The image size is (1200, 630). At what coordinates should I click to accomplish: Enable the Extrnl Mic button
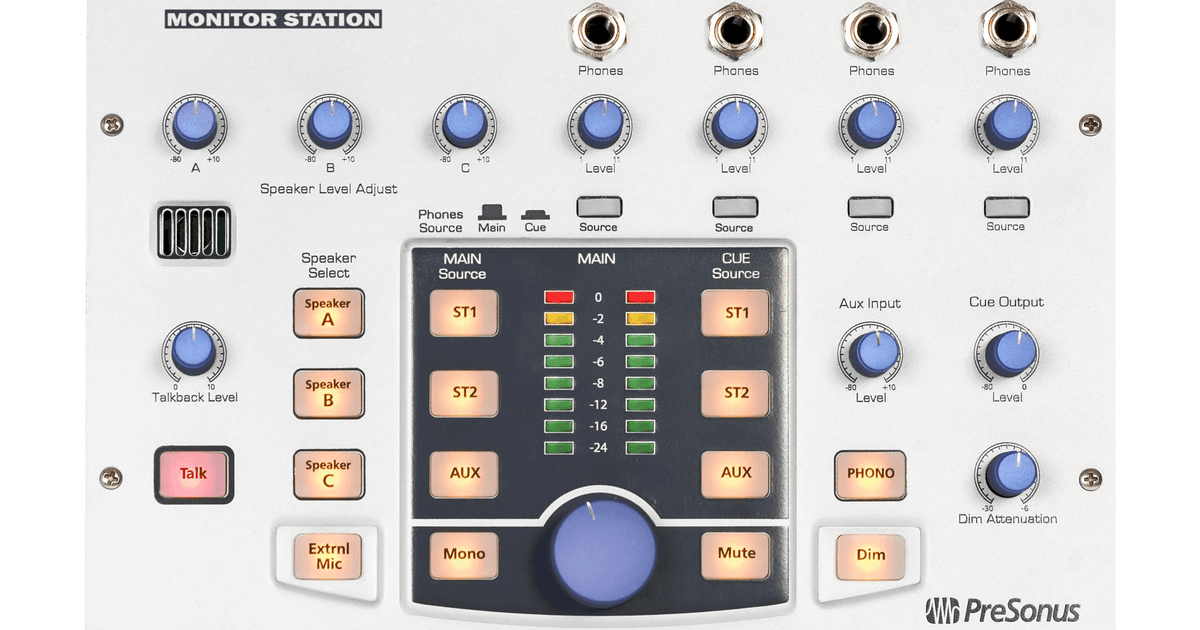pyautogui.click(x=328, y=556)
